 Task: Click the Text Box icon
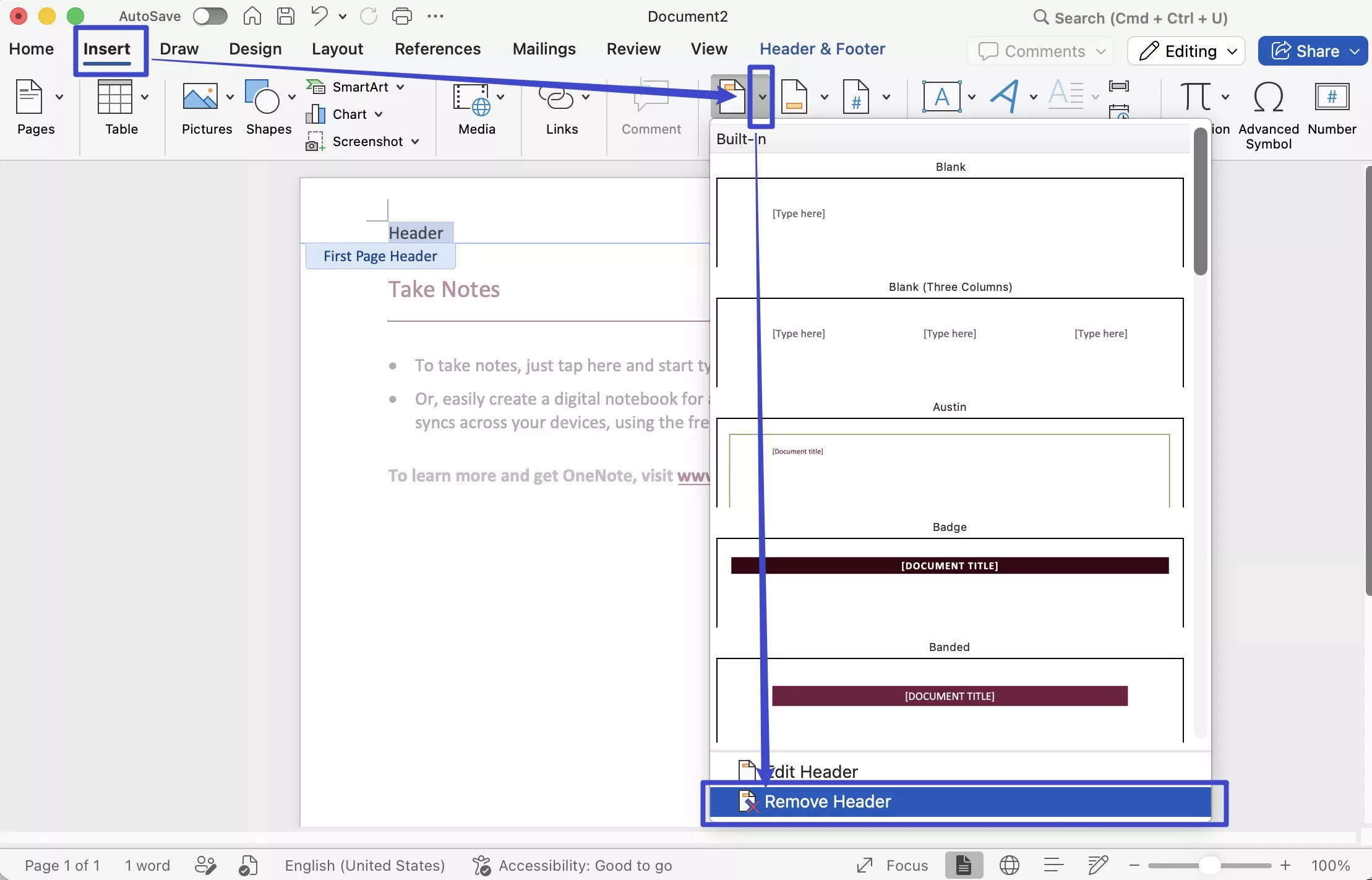[942, 97]
